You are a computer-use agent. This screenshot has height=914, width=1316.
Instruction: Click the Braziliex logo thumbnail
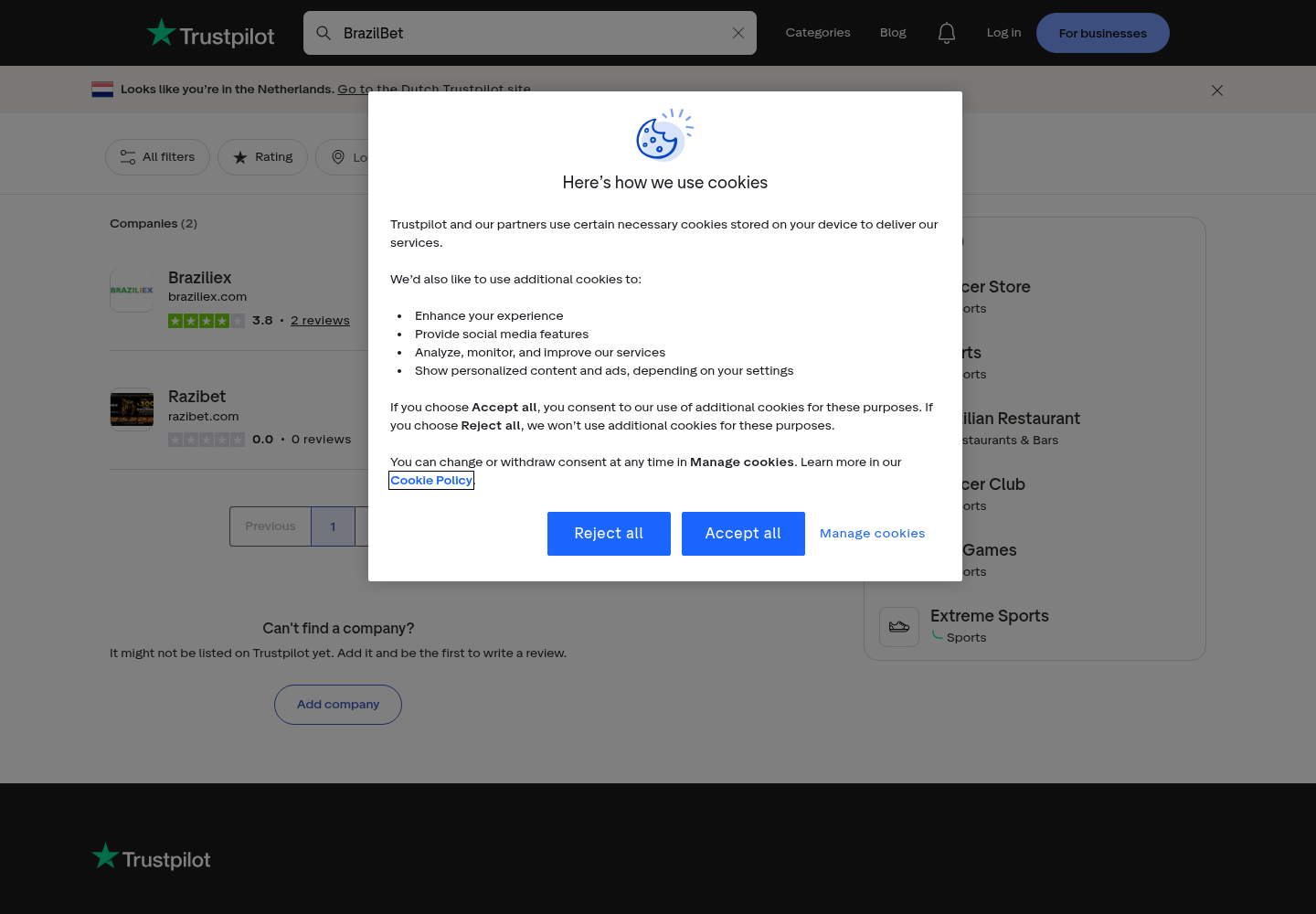coord(132,291)
